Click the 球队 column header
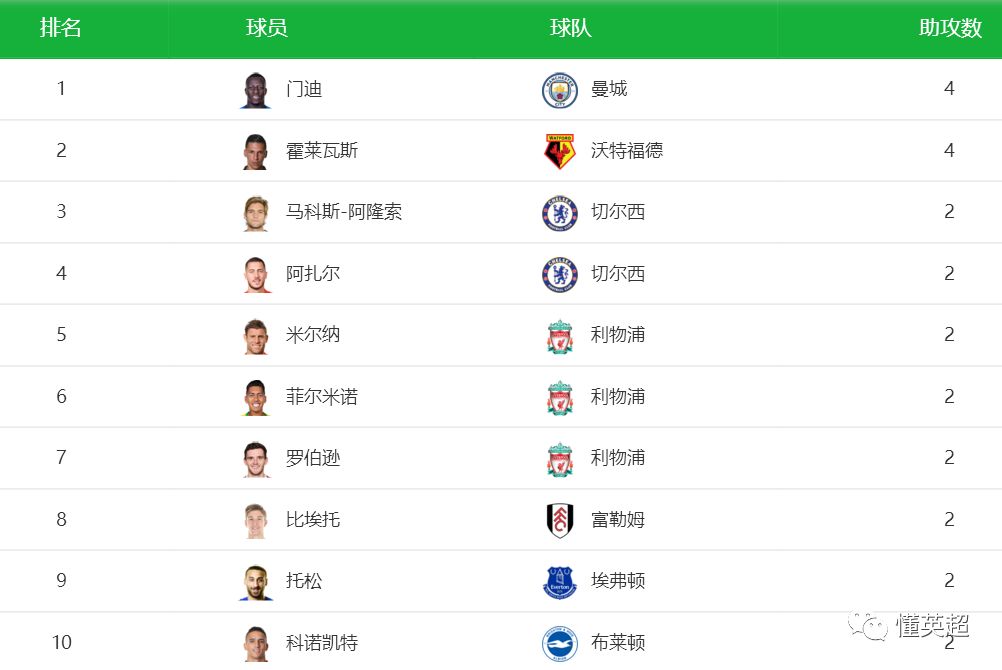Viewport: 1002px width, 670px height. (571, 27)
